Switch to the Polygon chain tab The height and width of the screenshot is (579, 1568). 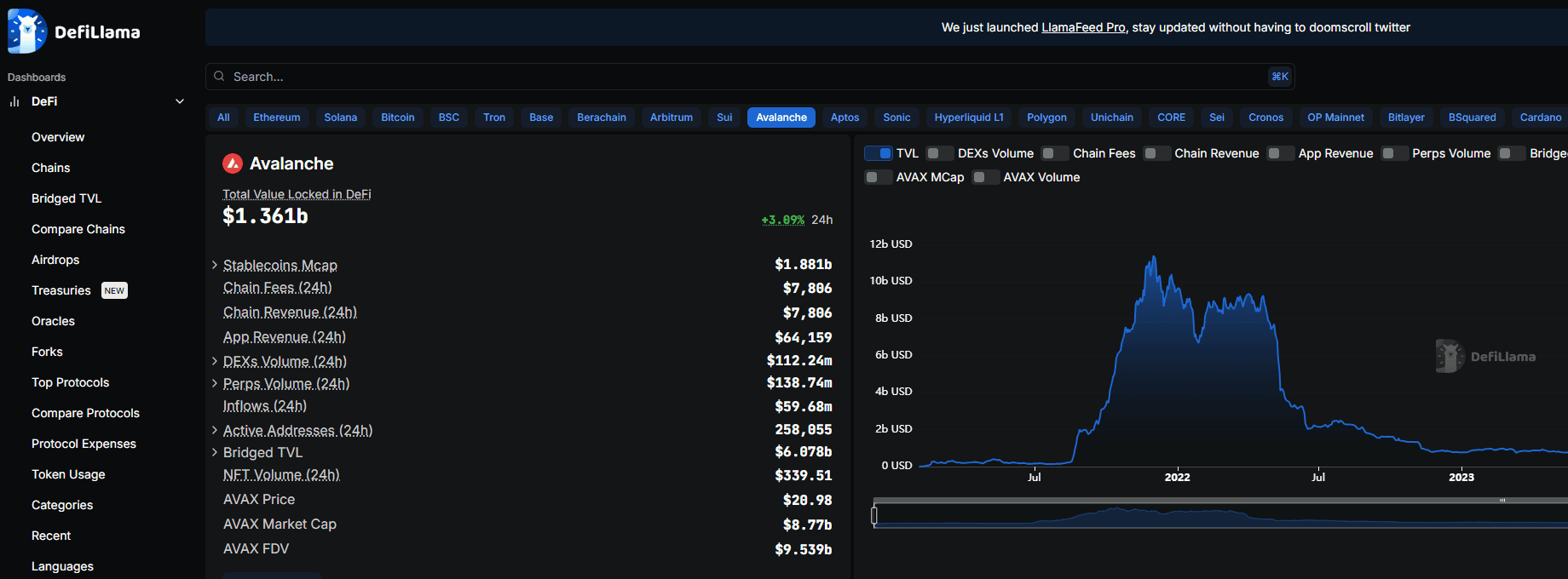1047,118
